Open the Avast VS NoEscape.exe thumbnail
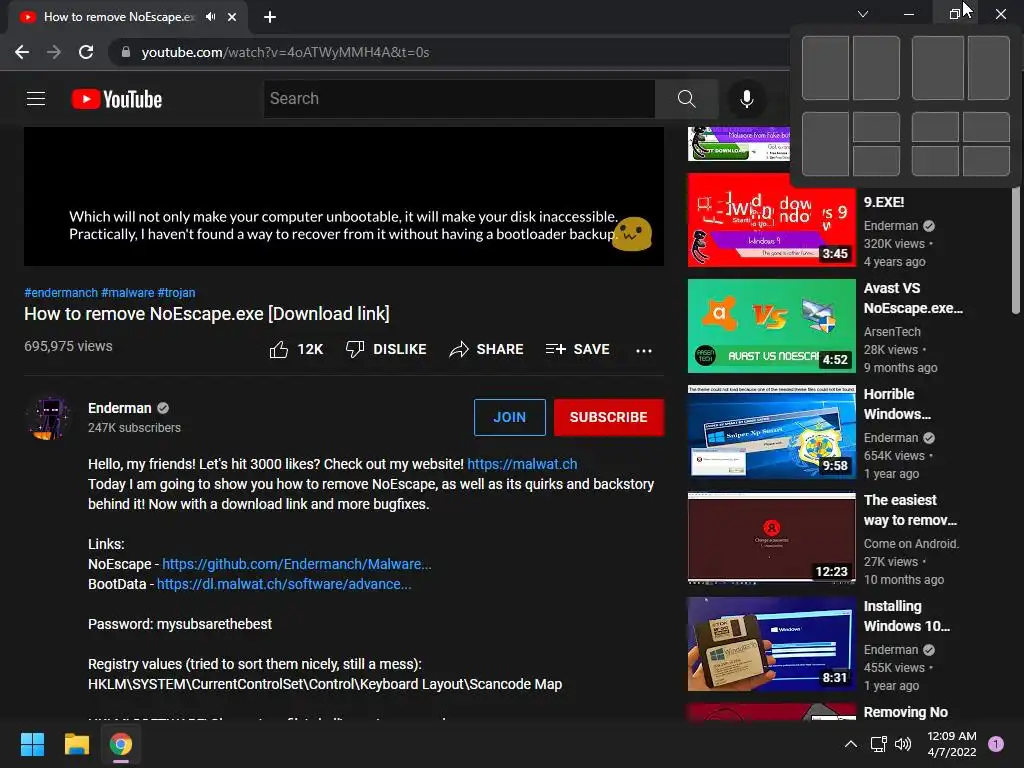This screenshot has width=1024, height=768. pyautogui.click(x=771, y=326)
